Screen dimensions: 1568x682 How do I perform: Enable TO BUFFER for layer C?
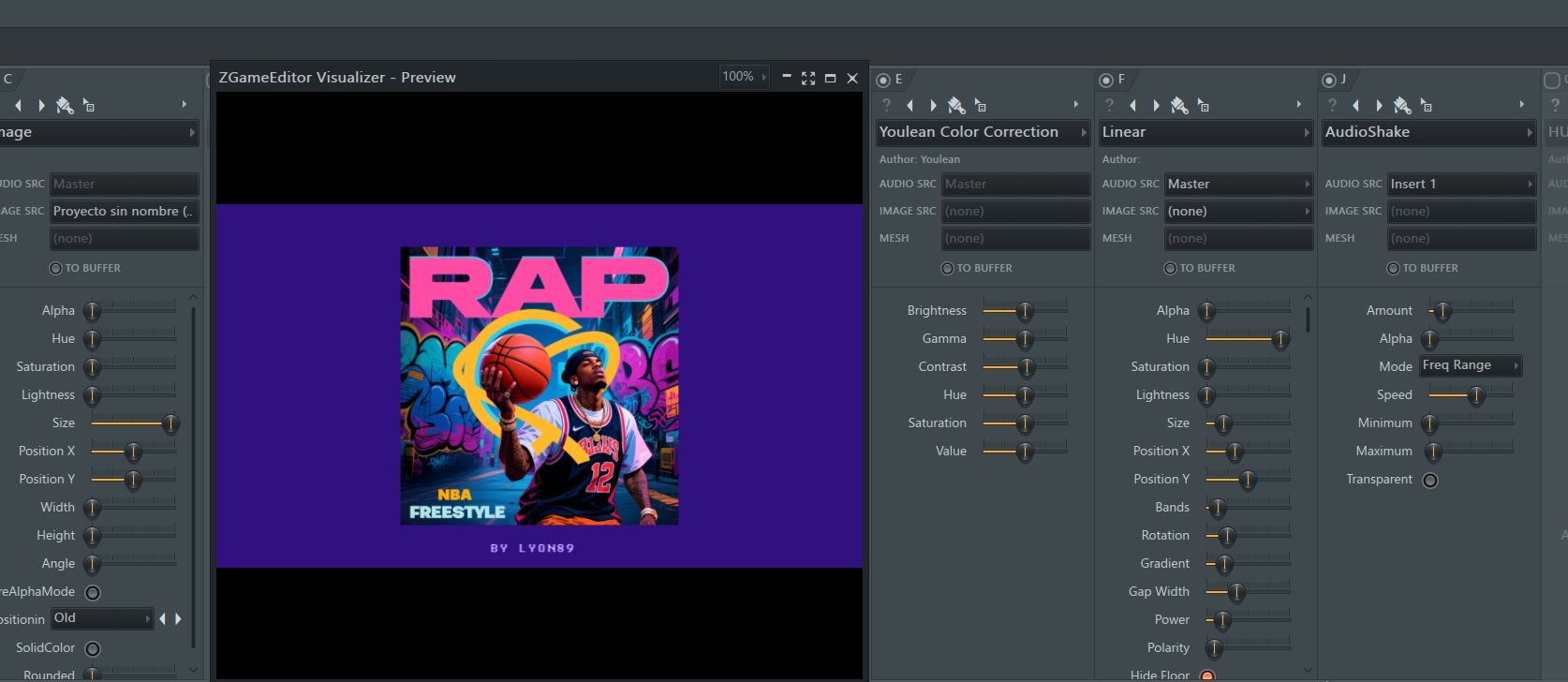pos(55,268)
